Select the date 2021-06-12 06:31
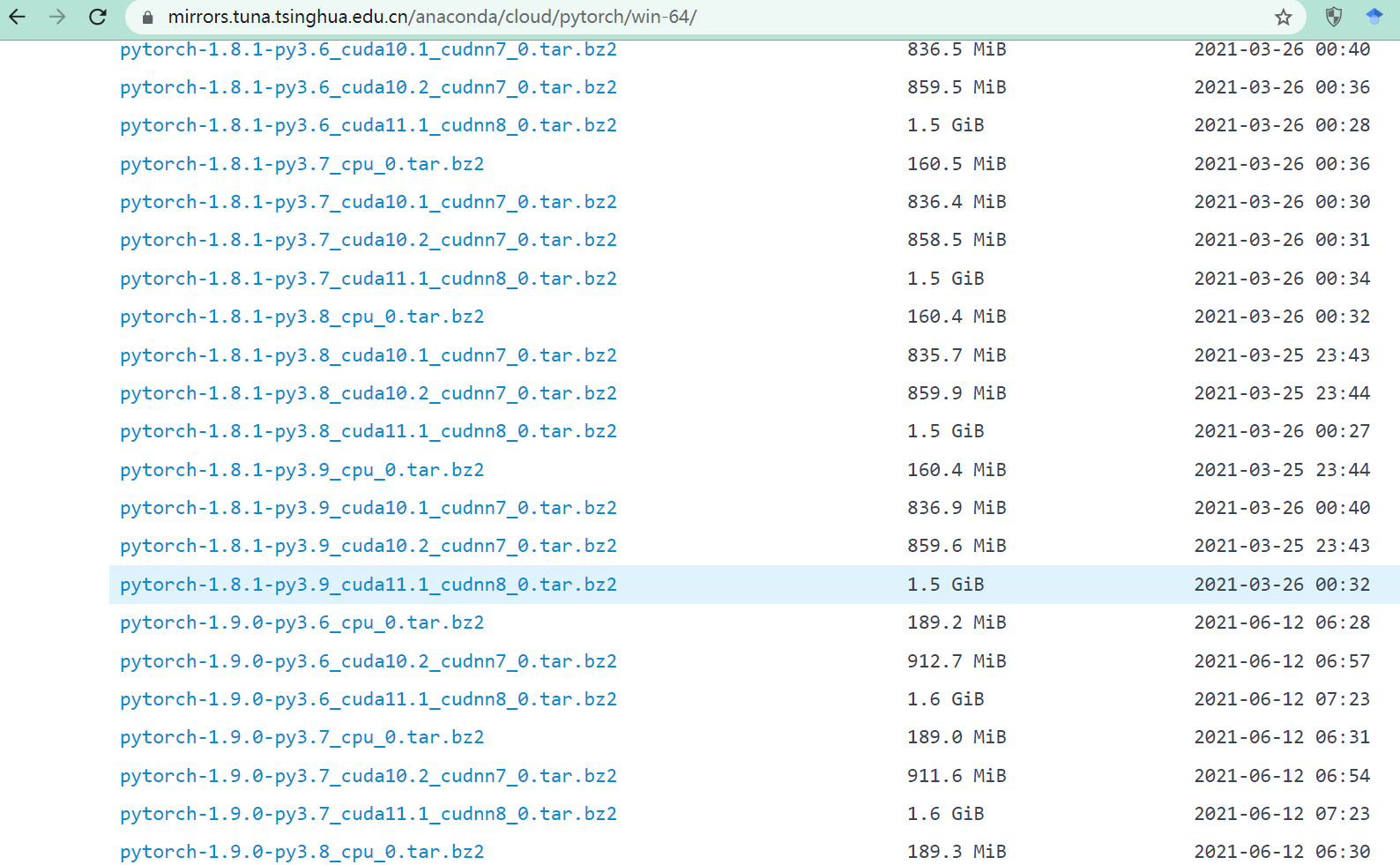Viewport: 1400px width, 865px height. point(1282,738)
